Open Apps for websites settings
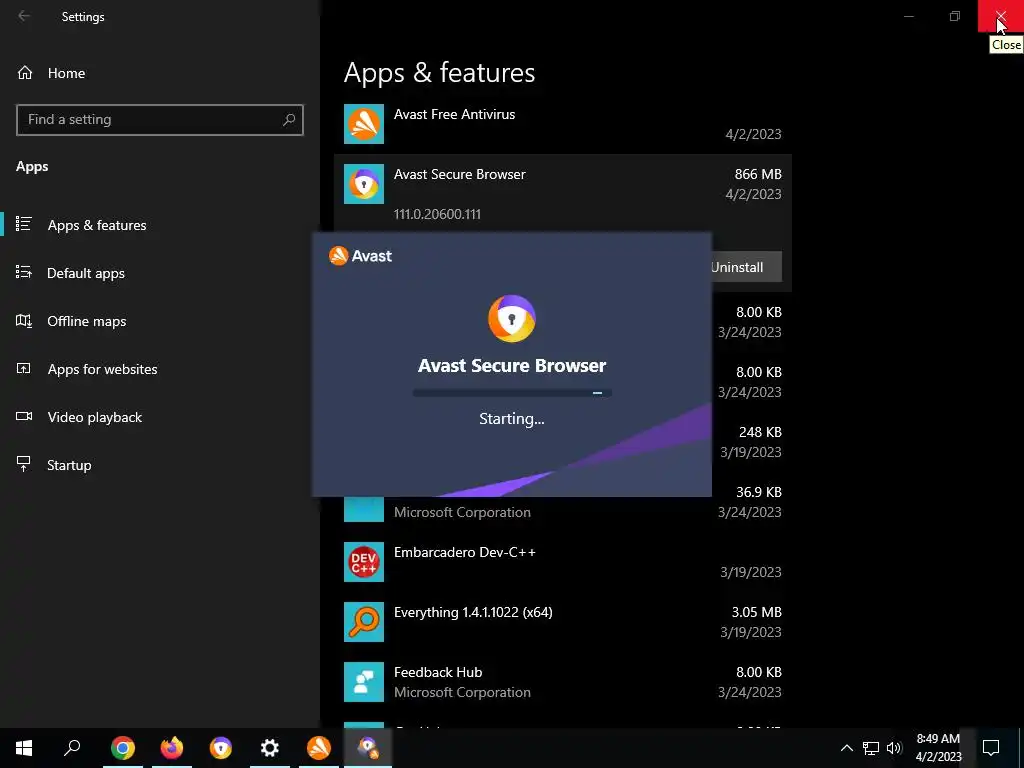 pyautogui.click(x=160, y=369)
